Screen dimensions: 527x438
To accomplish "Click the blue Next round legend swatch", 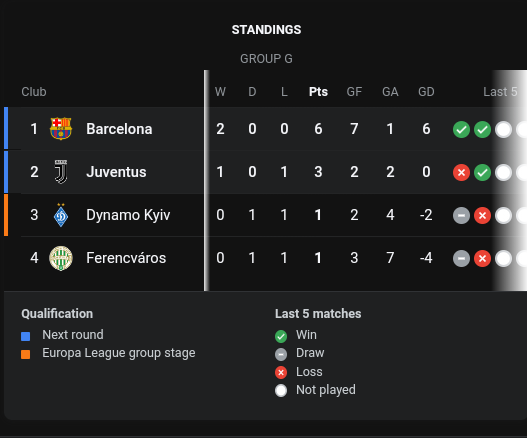I will (x=26, y=336).
